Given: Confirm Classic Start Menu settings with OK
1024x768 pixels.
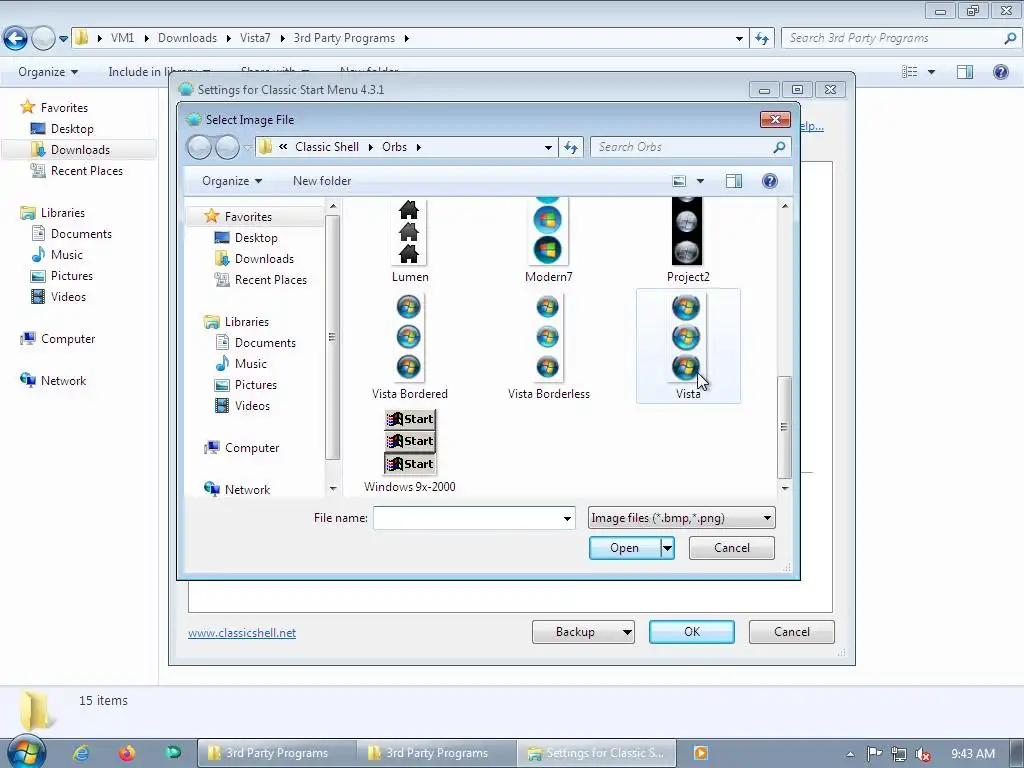Looking at the screenshot, I should coord(692,632).
